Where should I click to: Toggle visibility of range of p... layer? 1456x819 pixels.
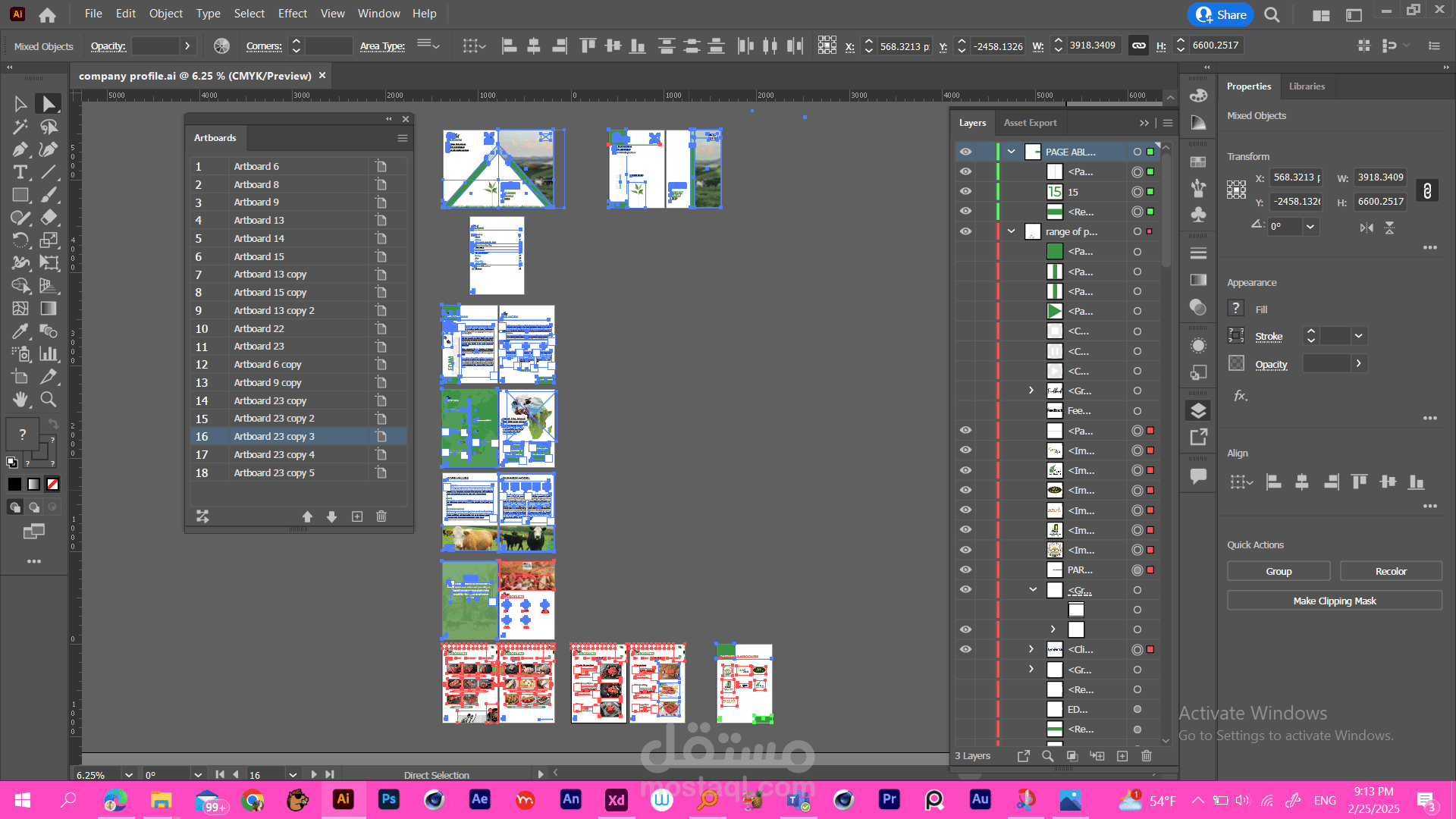tap(965, 231)
